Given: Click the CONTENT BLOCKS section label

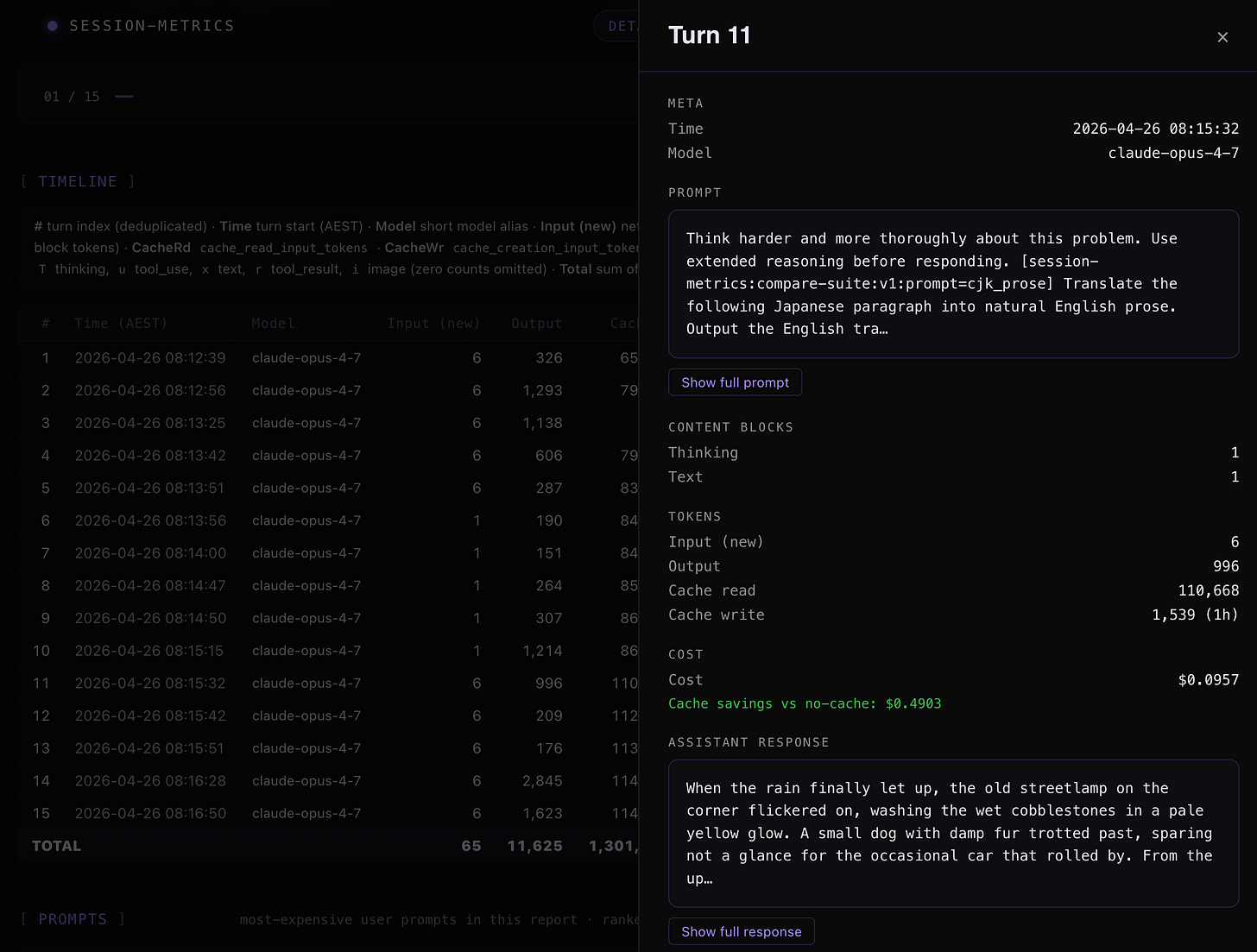Looking at the screenshot, I should pyautogui.click(x=730, y=427).
